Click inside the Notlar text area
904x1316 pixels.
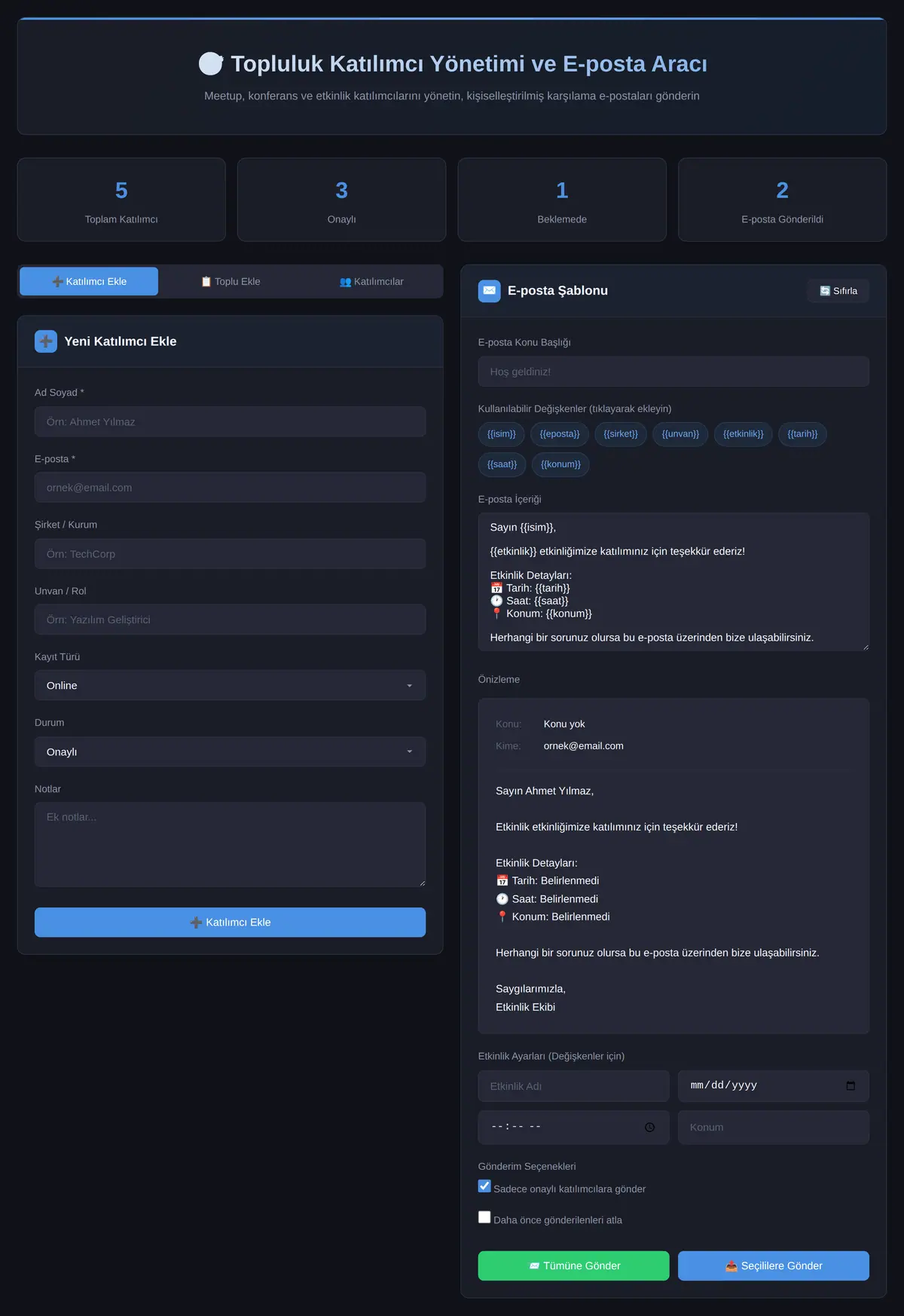coord(230,844)
